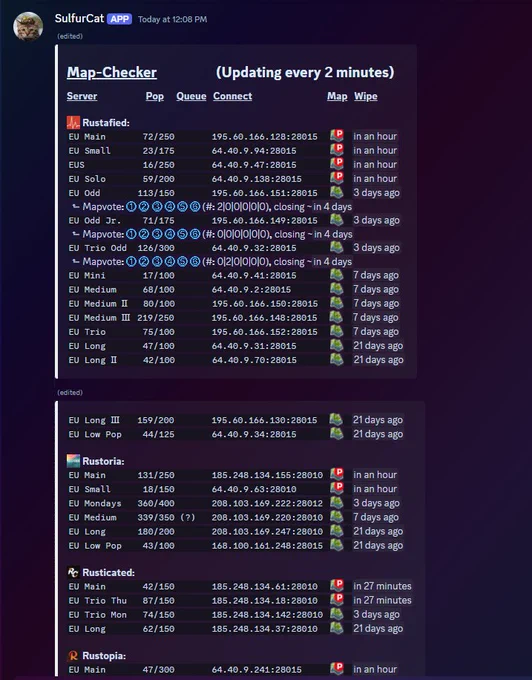Click IP 195.60.166.128:28015 for EU Main
The height and width of the screenshot is (680, 532).
pos(264,137)
